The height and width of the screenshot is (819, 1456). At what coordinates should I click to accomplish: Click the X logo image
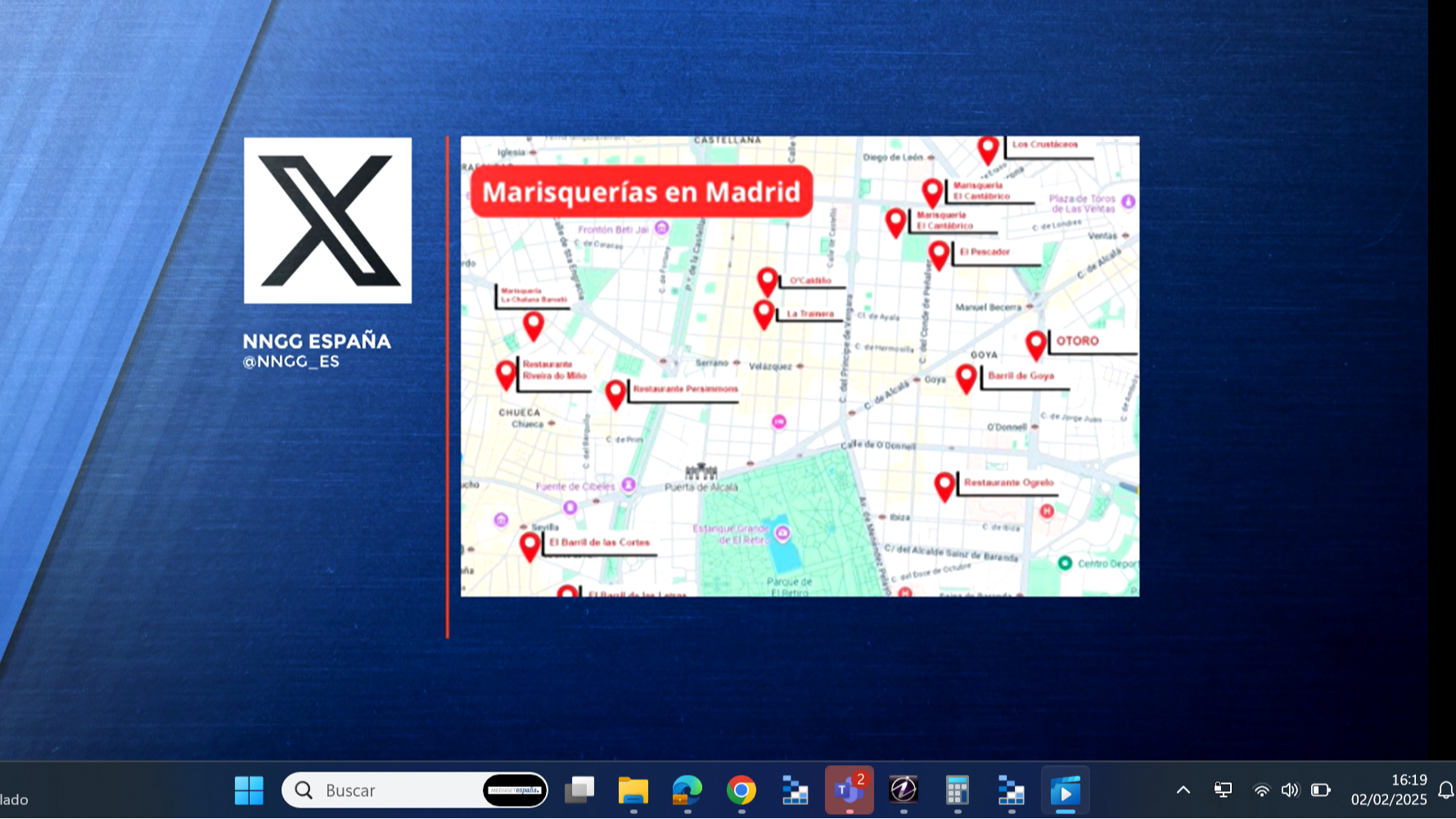click(x=327, y=220)
